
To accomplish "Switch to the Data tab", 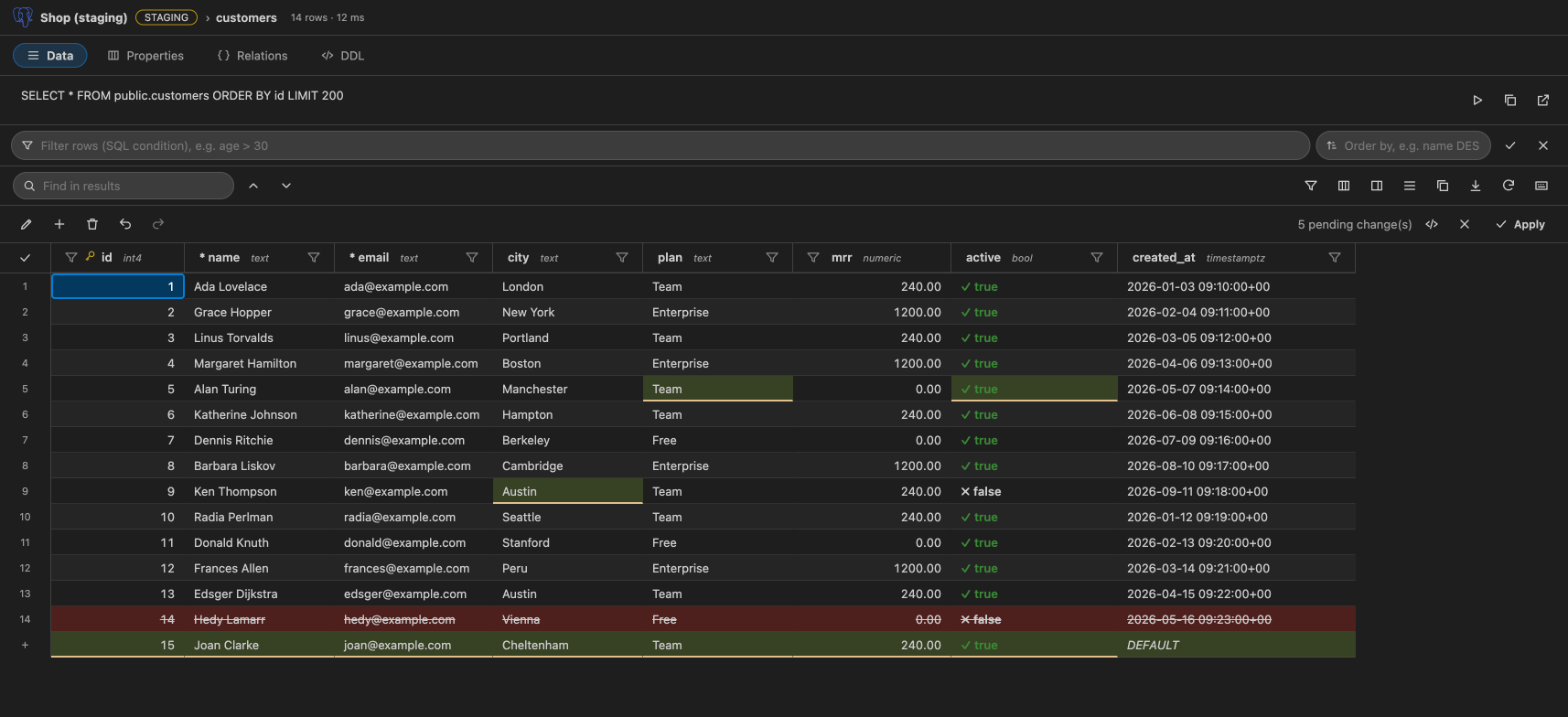I will (x=50, y=56).
